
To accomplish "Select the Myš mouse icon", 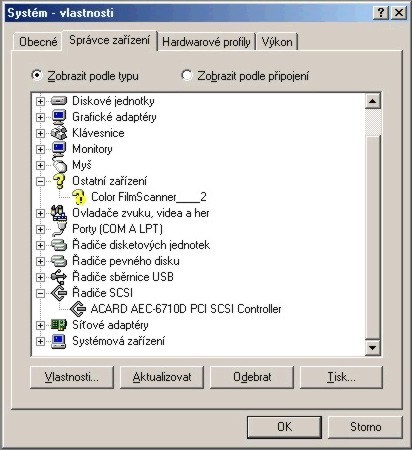I will (x=59, y=165).
